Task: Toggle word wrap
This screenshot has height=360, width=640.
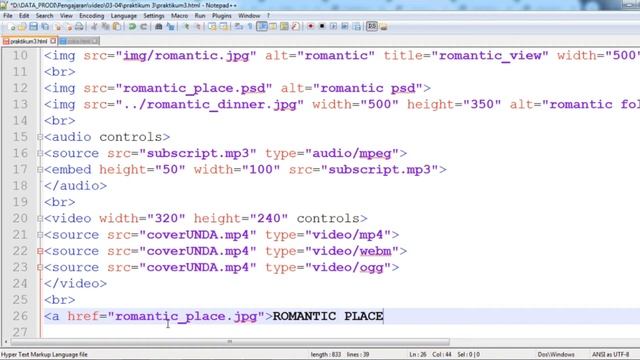Action: [238, 27]
